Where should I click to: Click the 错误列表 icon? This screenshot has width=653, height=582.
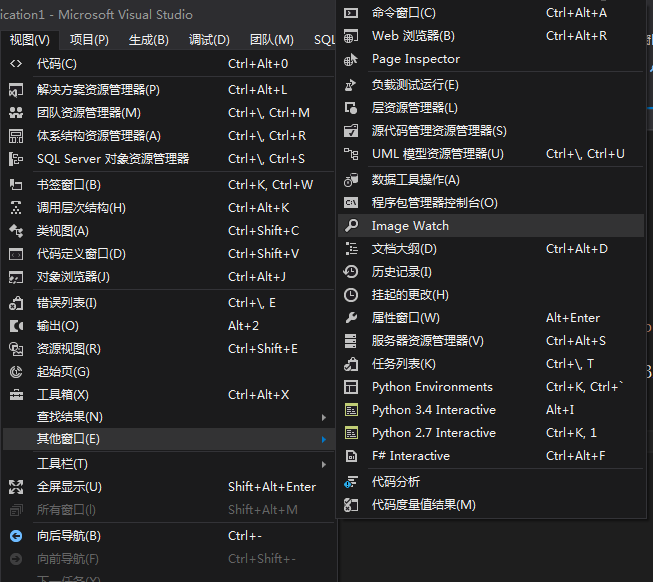16,303
